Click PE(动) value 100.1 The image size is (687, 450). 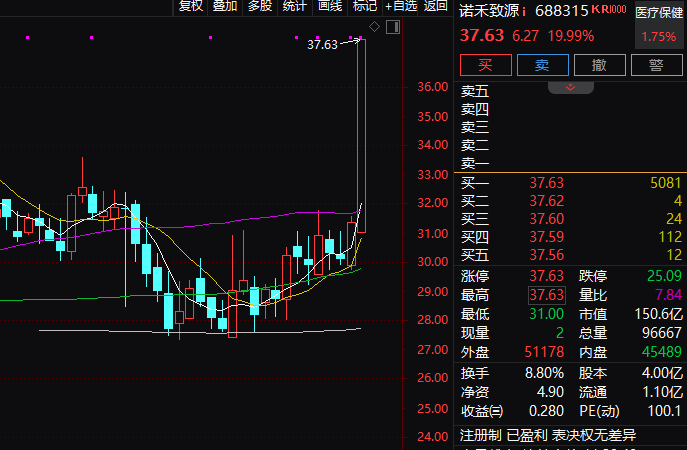click(665, 411)
